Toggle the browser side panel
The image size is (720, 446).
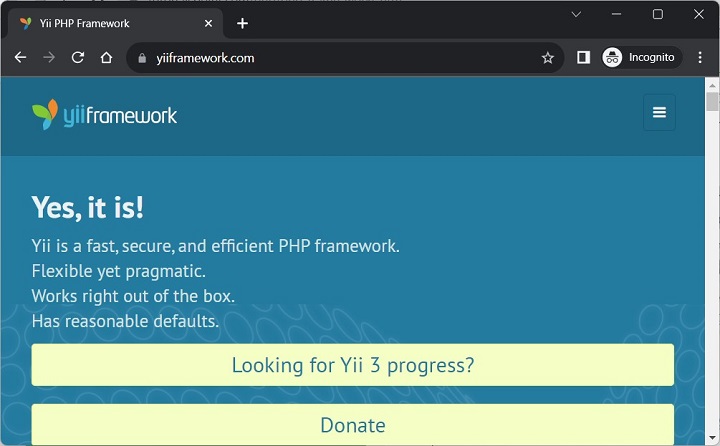pos(583,58)
